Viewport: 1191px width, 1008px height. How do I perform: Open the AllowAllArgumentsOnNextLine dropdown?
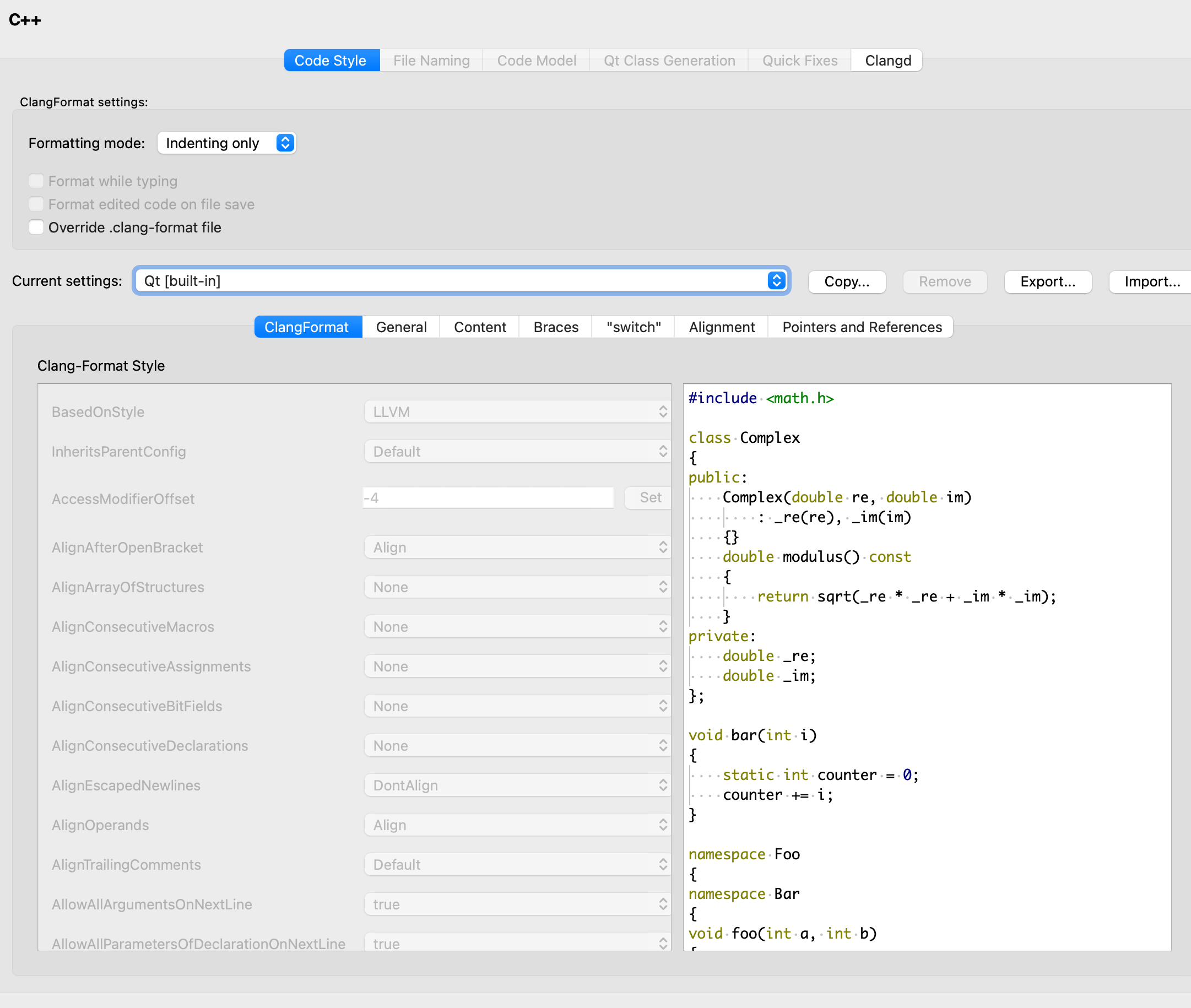(x=517, y=904)
